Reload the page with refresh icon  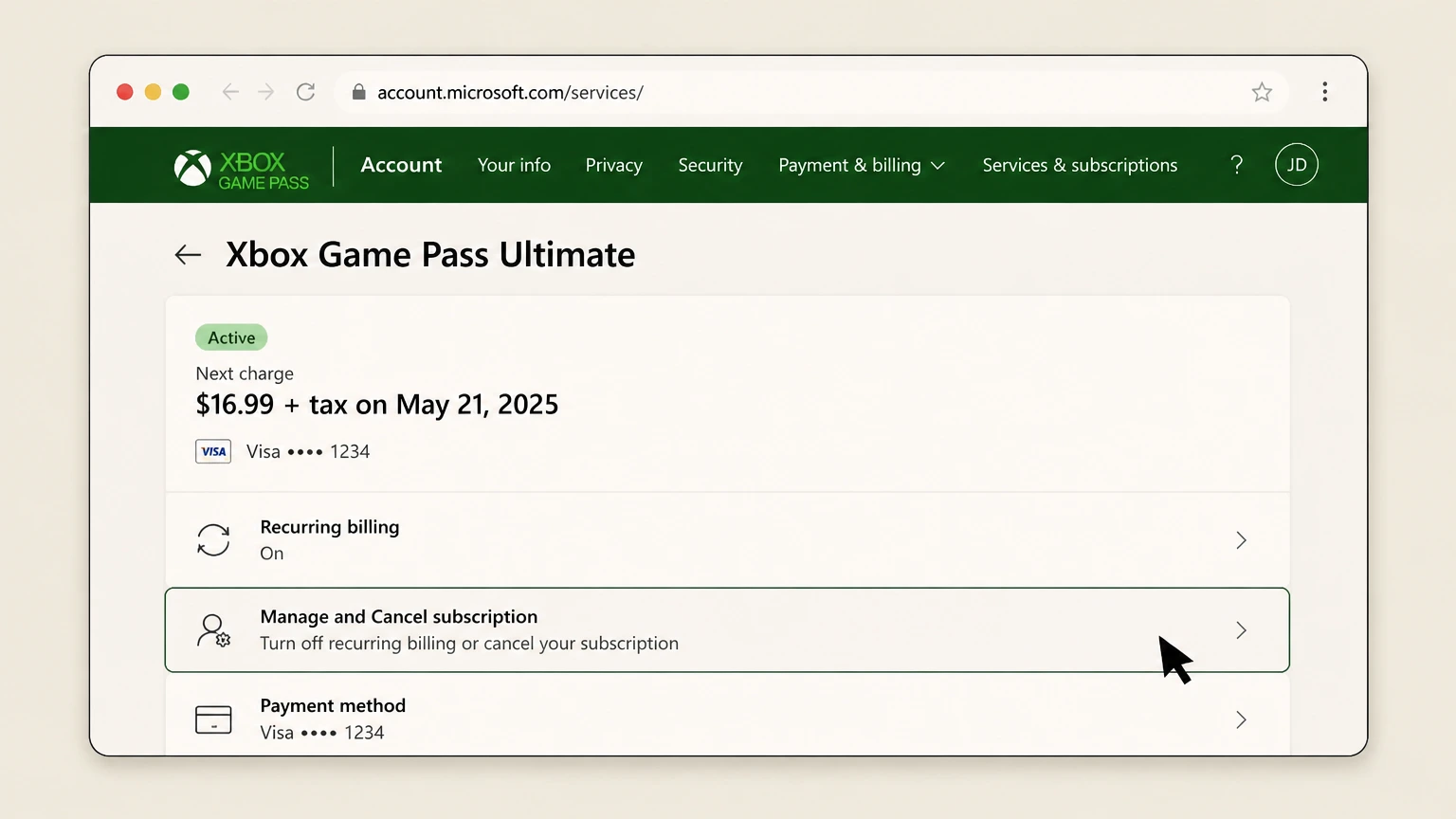pyautogui.click(x=305, y=92)
